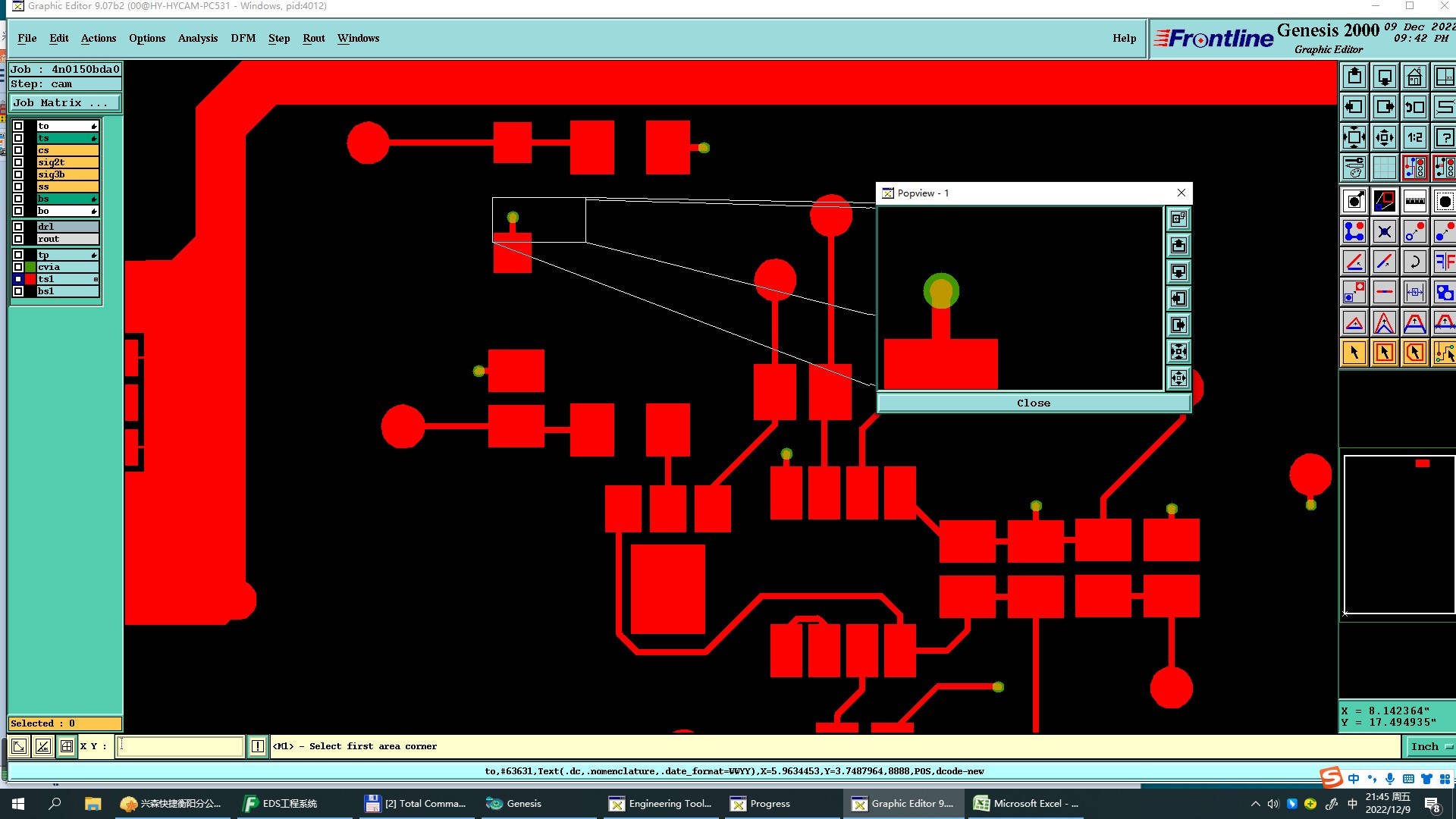1456x819 pixels.
Task: Click the XY coordinate input field
Action: 180,747
